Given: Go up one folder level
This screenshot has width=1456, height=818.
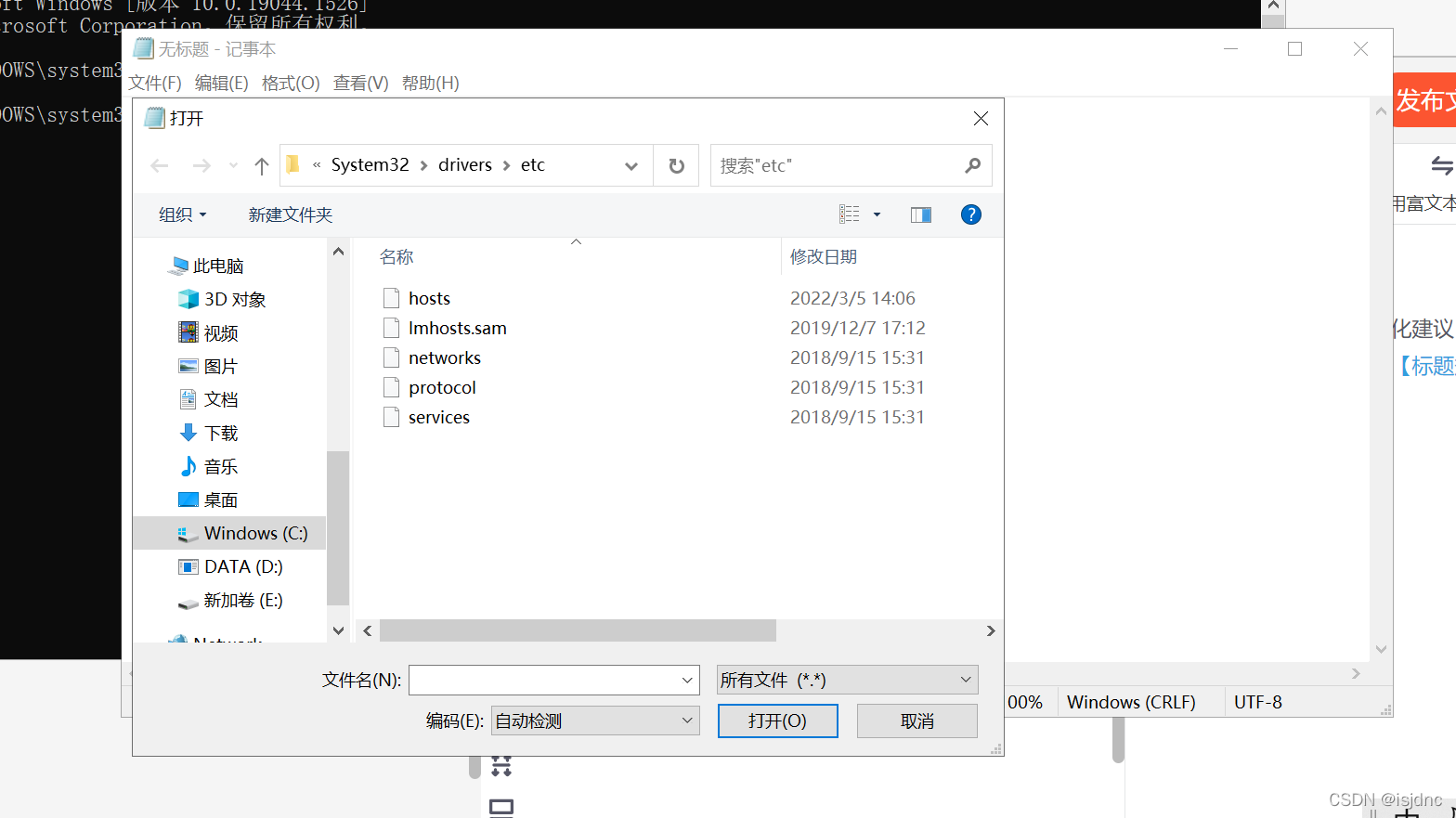Looking at the screenshot, I should tap(262, 166).
